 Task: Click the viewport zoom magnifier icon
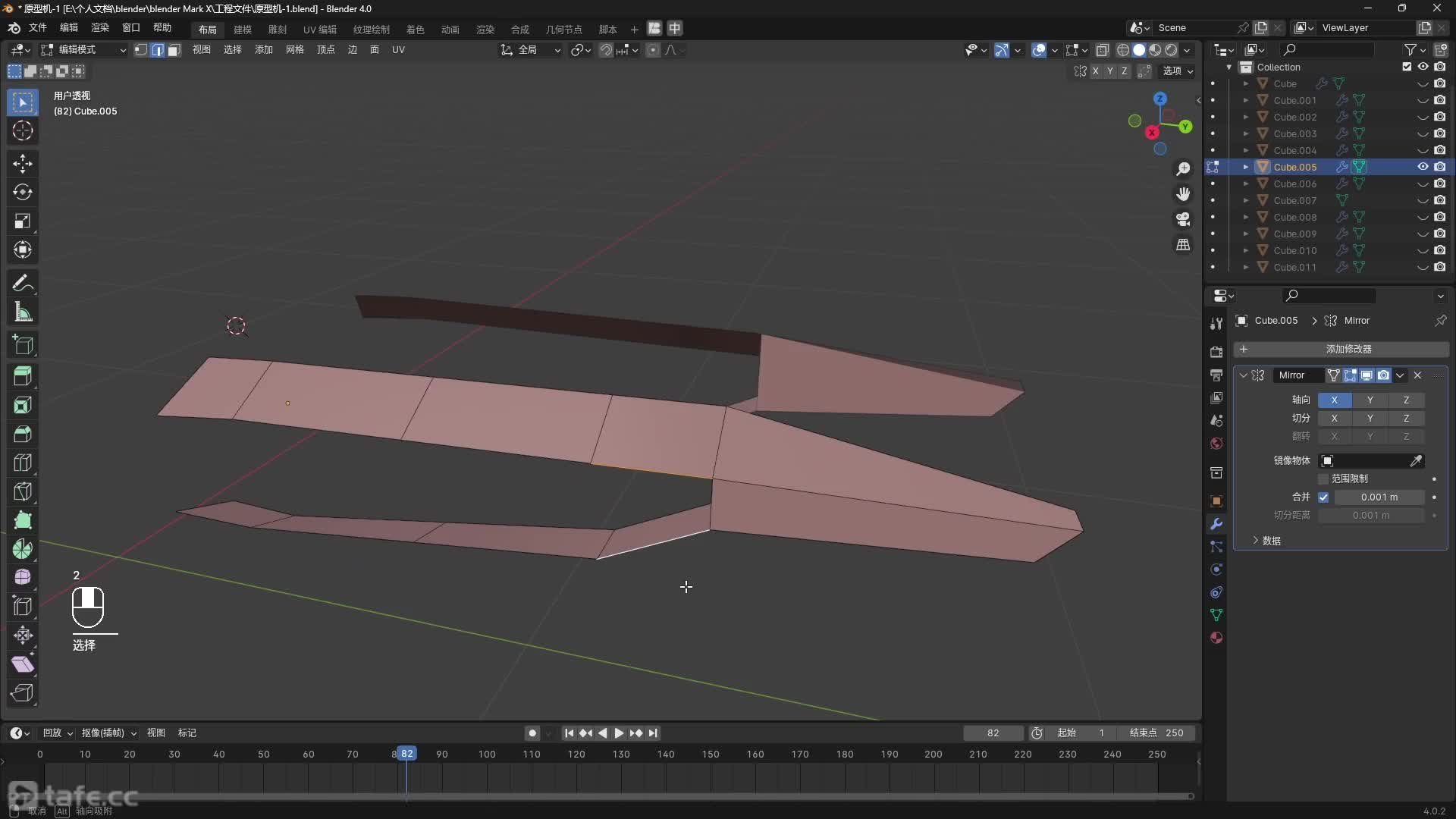[1183, 169]
